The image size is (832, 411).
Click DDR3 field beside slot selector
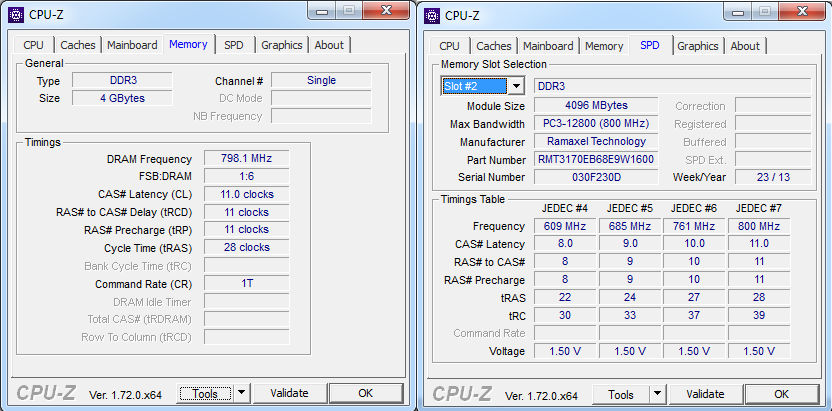[x=673, y=86]
